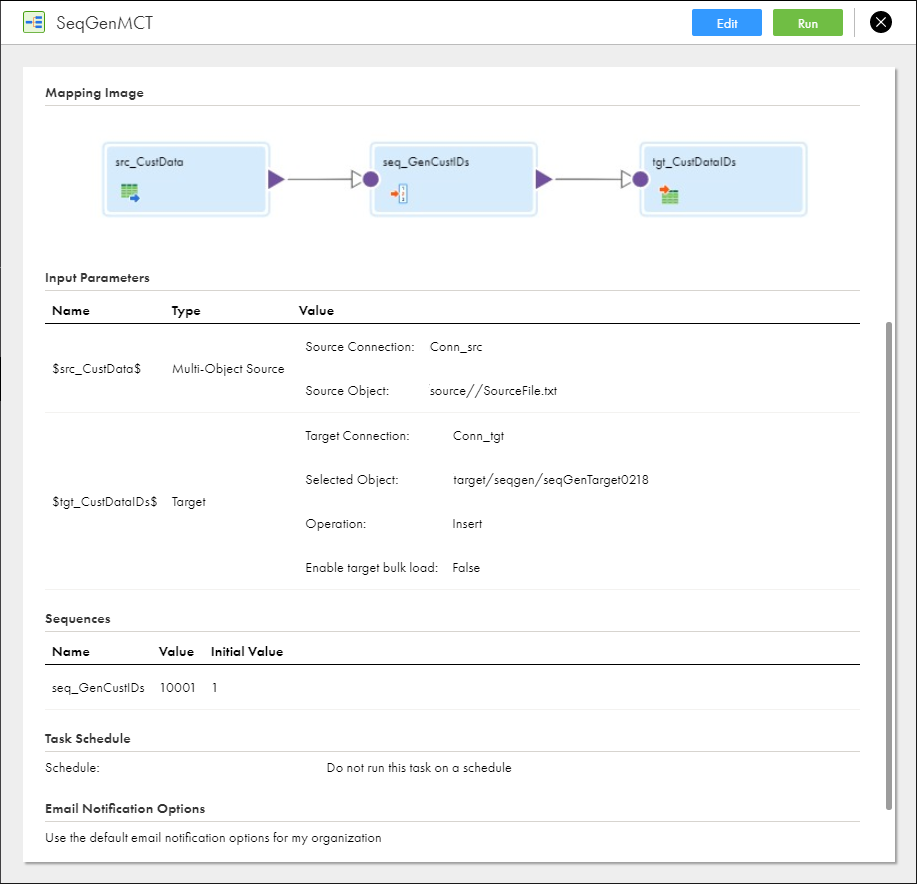Click the SeqGenMCT title text
This screenshot has width=917, height=884.
point(105,23)
